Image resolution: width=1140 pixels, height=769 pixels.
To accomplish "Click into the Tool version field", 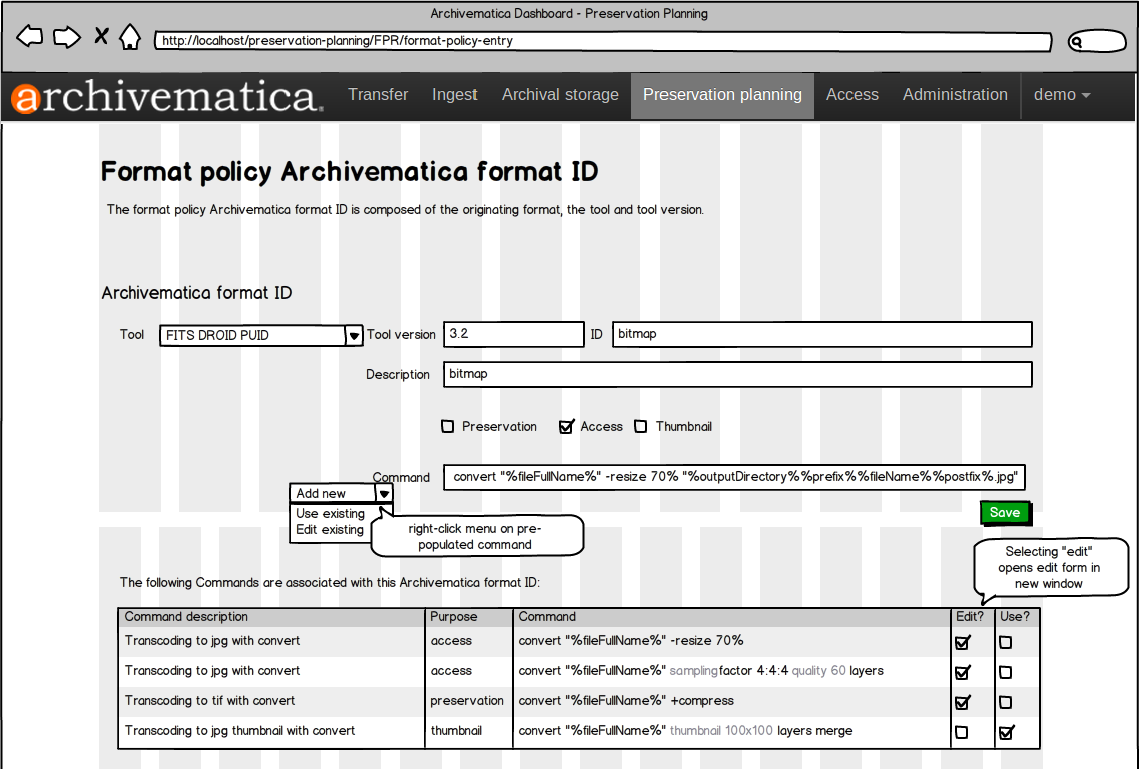I will point(513,334).
